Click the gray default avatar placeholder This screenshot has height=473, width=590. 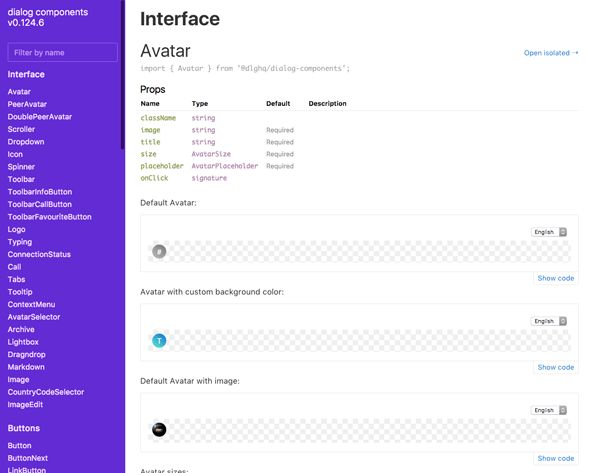[159, 251]
